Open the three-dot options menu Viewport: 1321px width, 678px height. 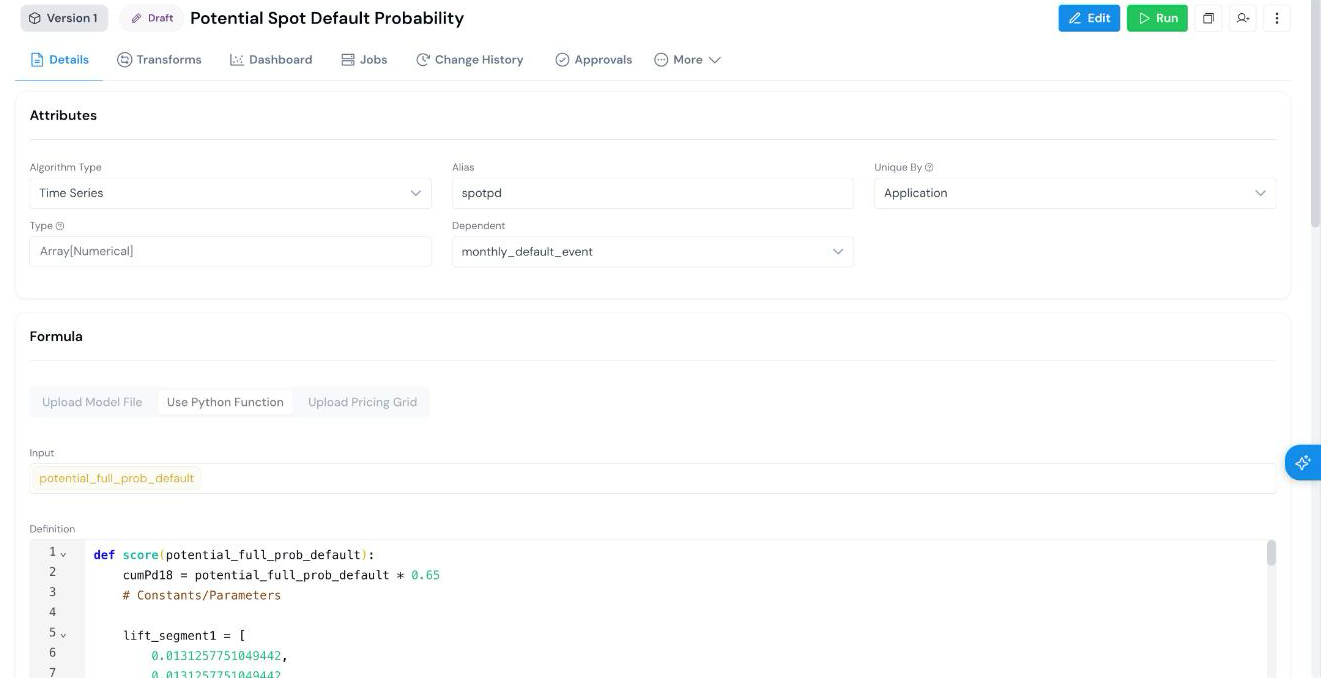(1277, 18)
